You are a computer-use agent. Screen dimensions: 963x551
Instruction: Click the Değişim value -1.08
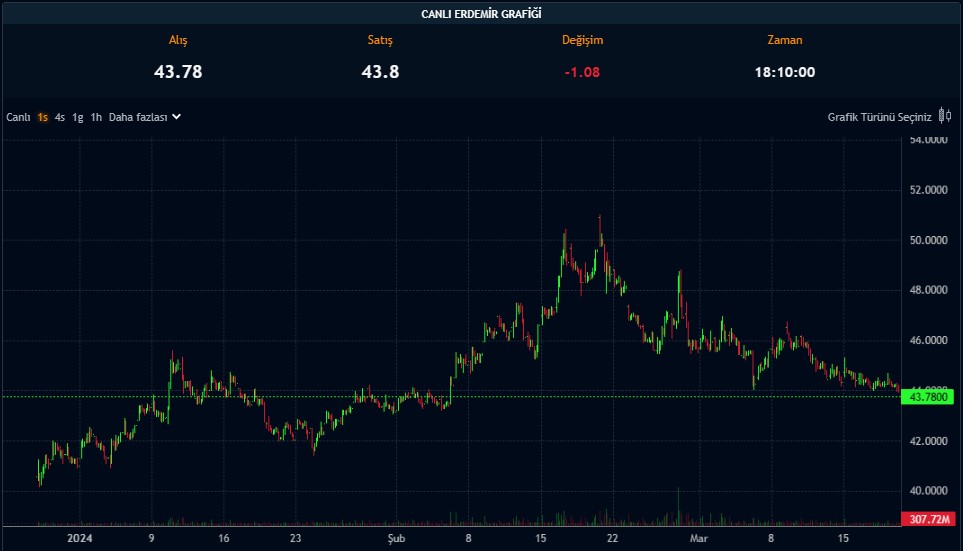pos(582,72)
